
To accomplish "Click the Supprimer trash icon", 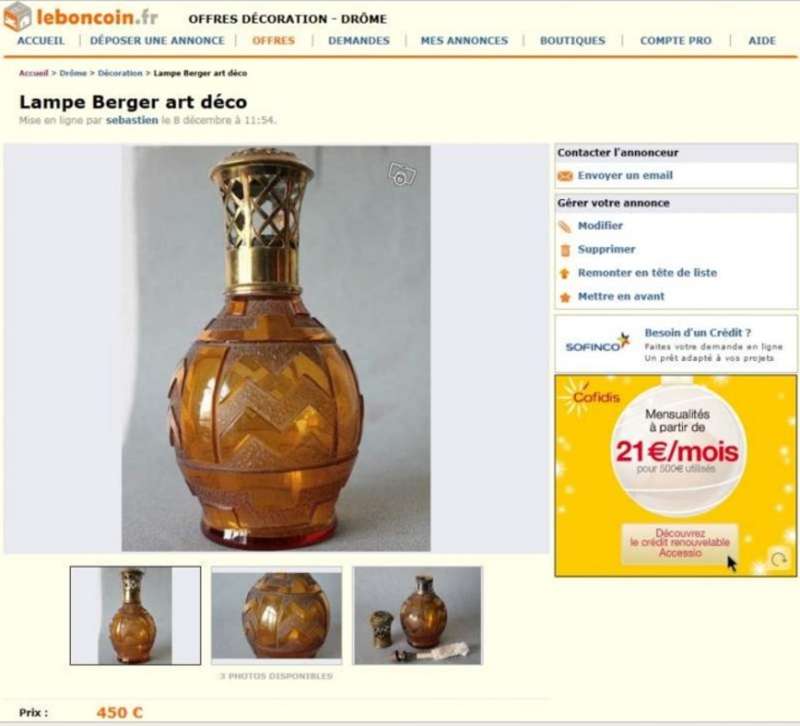I will (565, 250).
